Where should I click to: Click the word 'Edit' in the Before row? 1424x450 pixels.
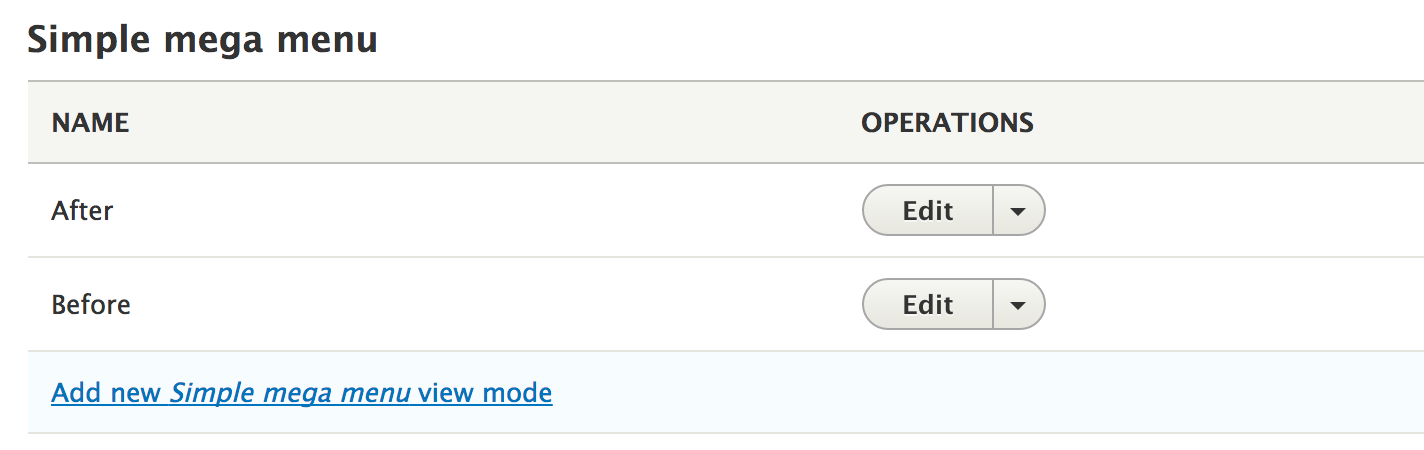point(928,304)
